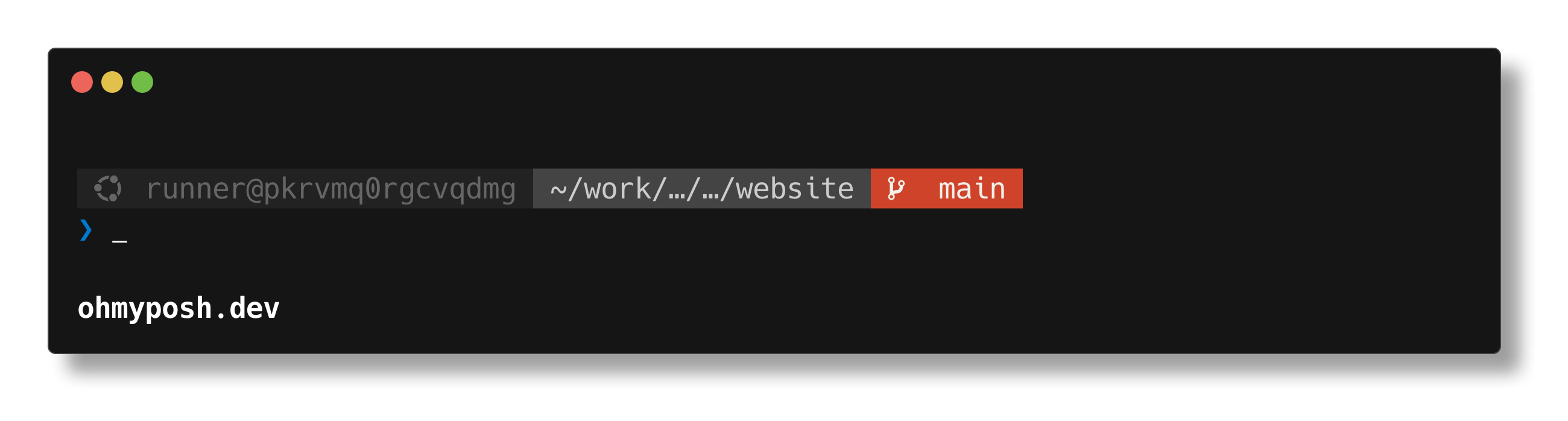The width and height of the screenshot is (1568, 421).
Task: Place the cursor at the underscore prompt
Action: pyautogui.click(x=119, y=242)
